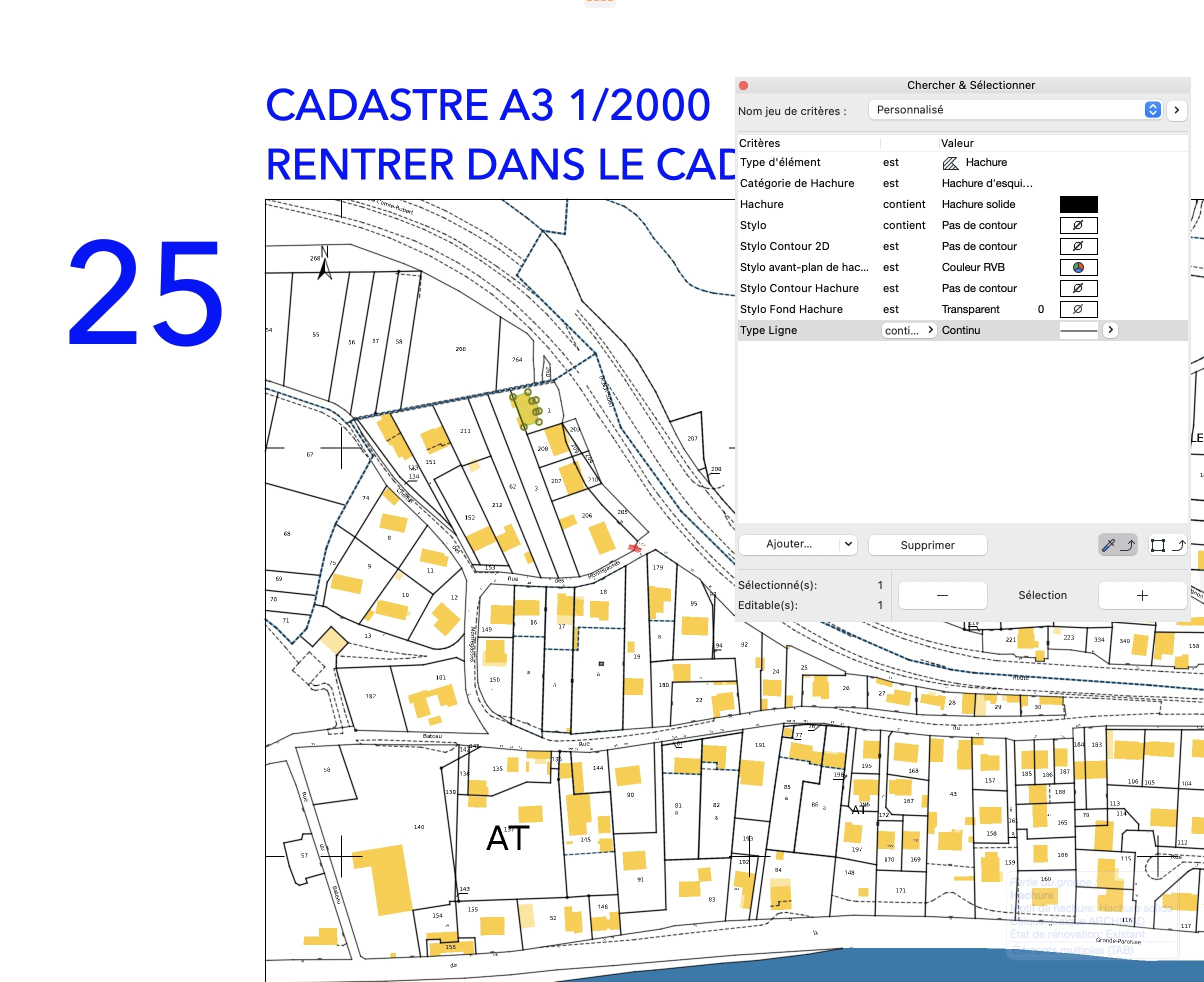1204x982 pixels.
Task: Click the Continu line preview field
Action: click(1078, 330)
